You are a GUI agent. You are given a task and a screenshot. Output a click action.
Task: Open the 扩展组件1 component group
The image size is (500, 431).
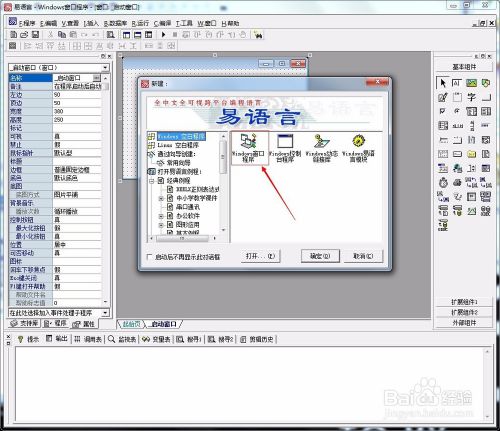coord(464,302)
